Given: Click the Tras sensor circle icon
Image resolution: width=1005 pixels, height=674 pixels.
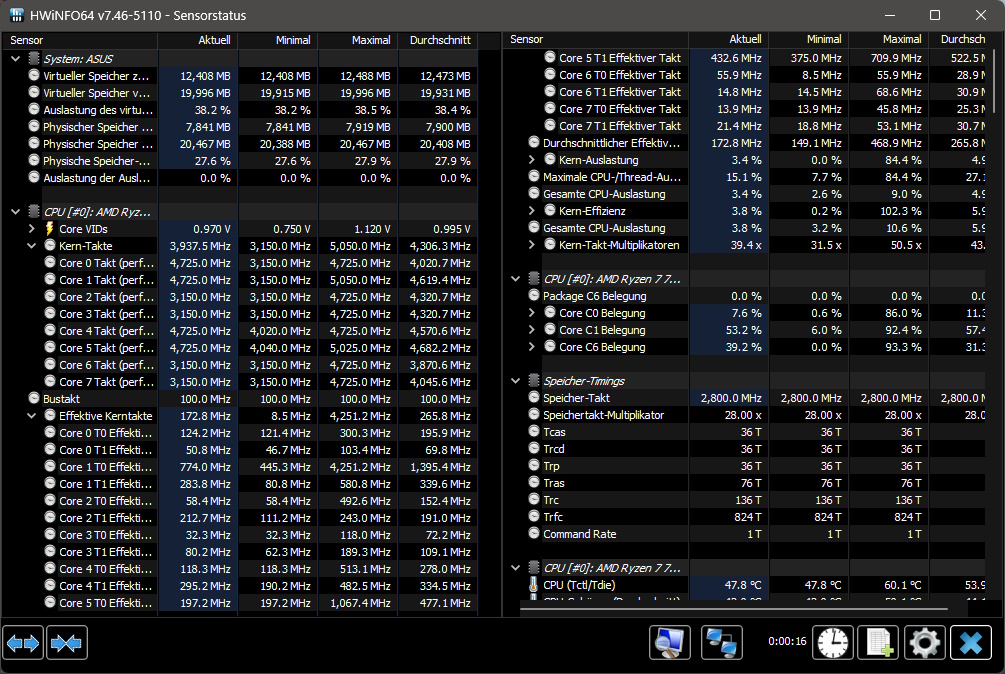Looking at the screenshot, I should tap(534, 482).
